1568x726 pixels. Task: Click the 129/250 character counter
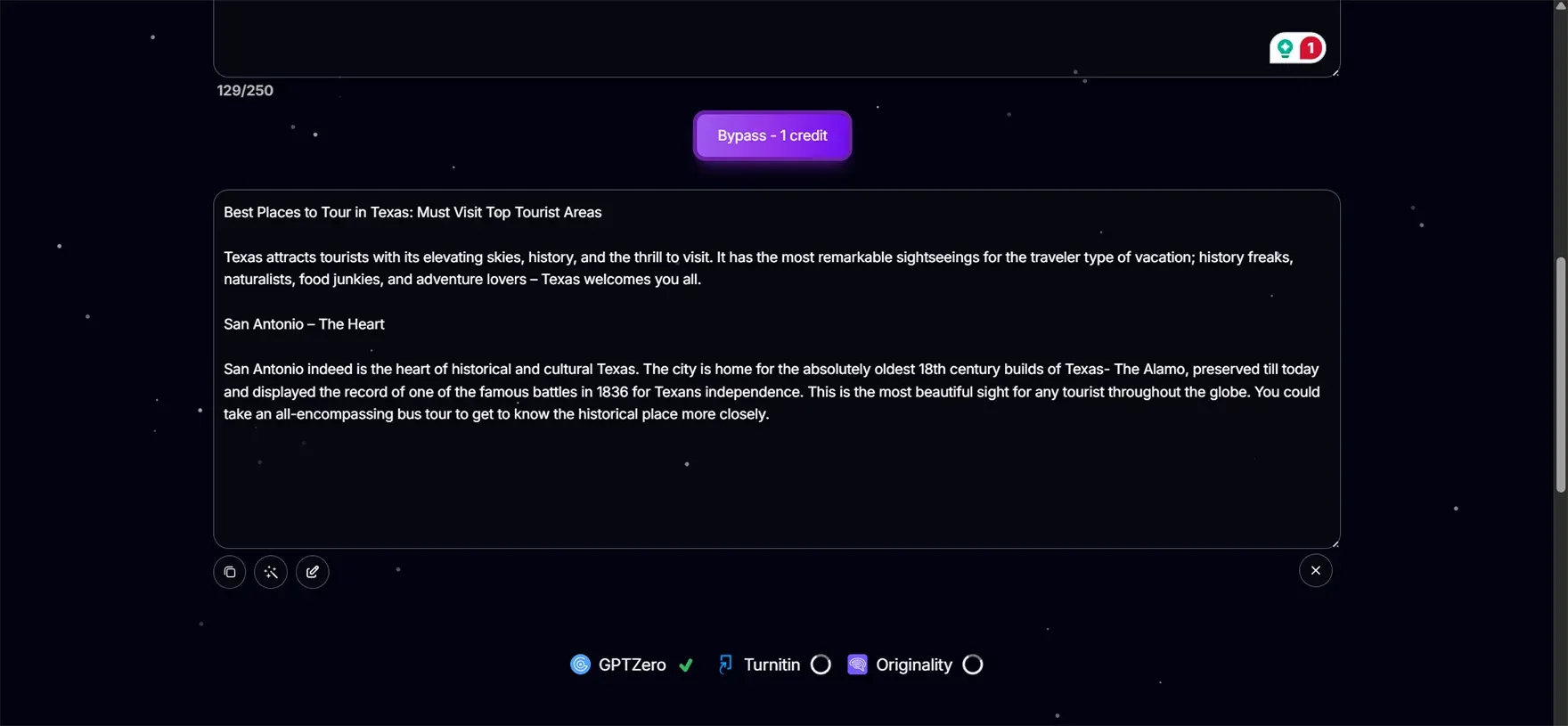coord(245,90)
